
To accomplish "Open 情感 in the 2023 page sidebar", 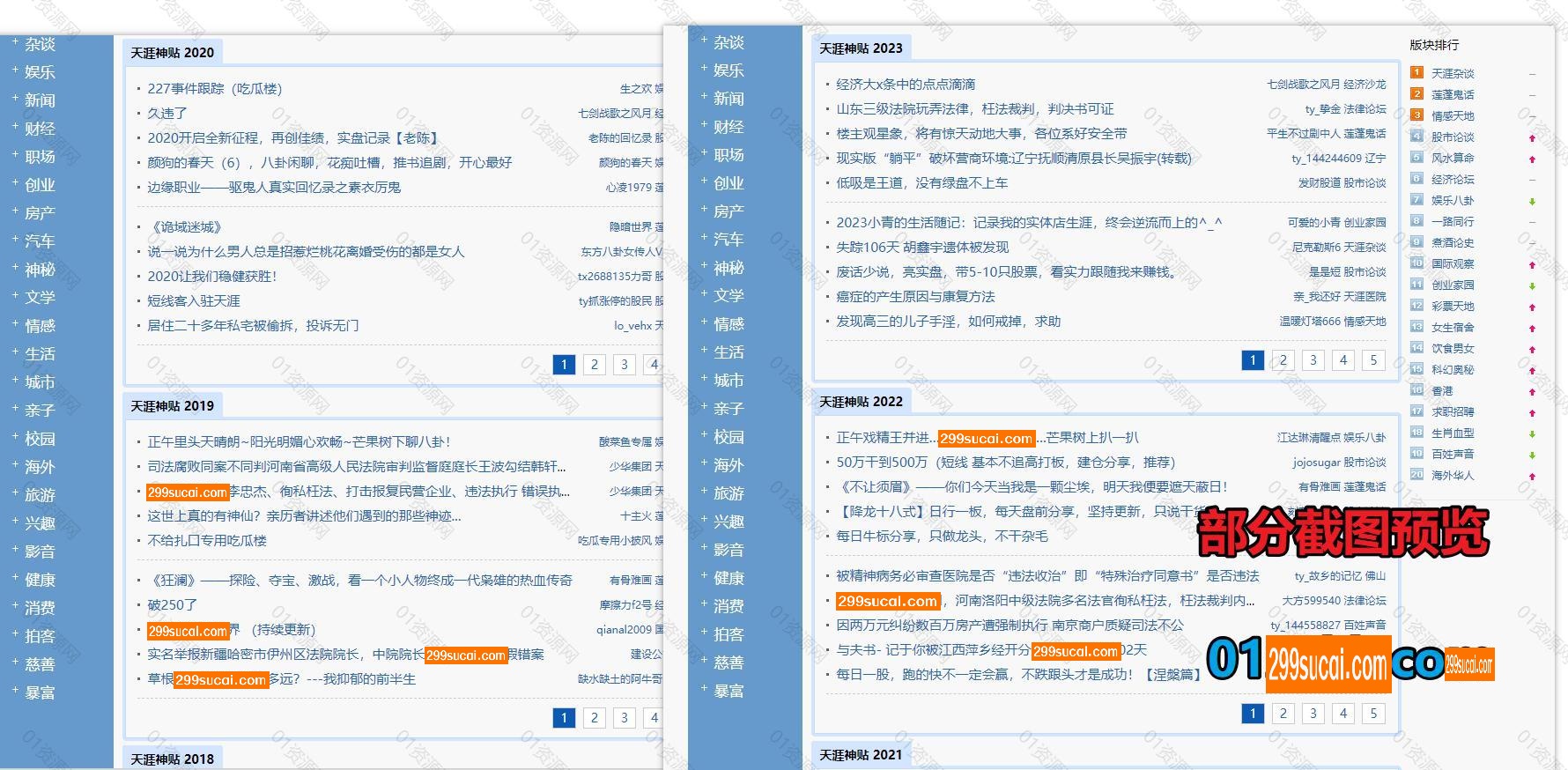I will pyautogui.click(x=729, y=324).
